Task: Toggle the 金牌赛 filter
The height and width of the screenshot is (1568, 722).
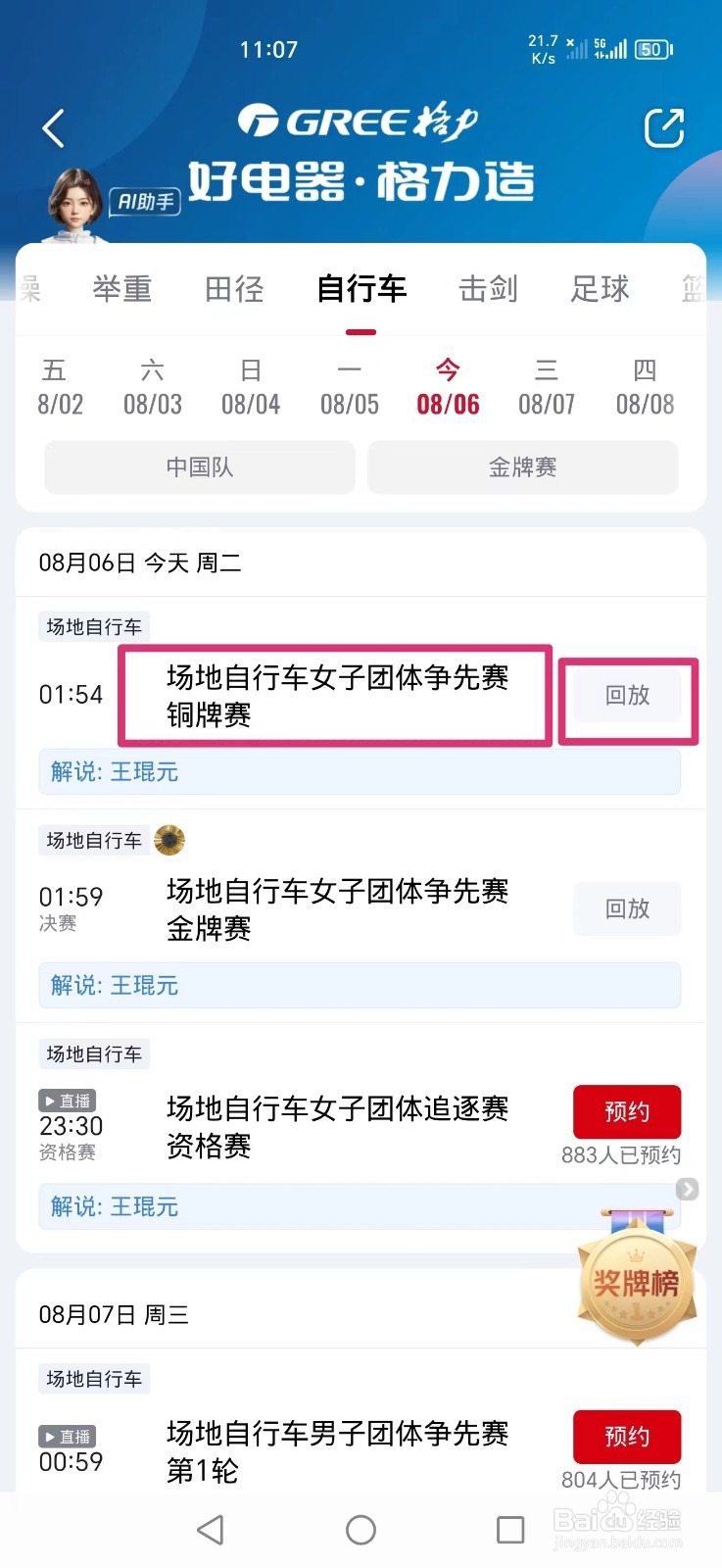Action: click(x=522, y=467)
